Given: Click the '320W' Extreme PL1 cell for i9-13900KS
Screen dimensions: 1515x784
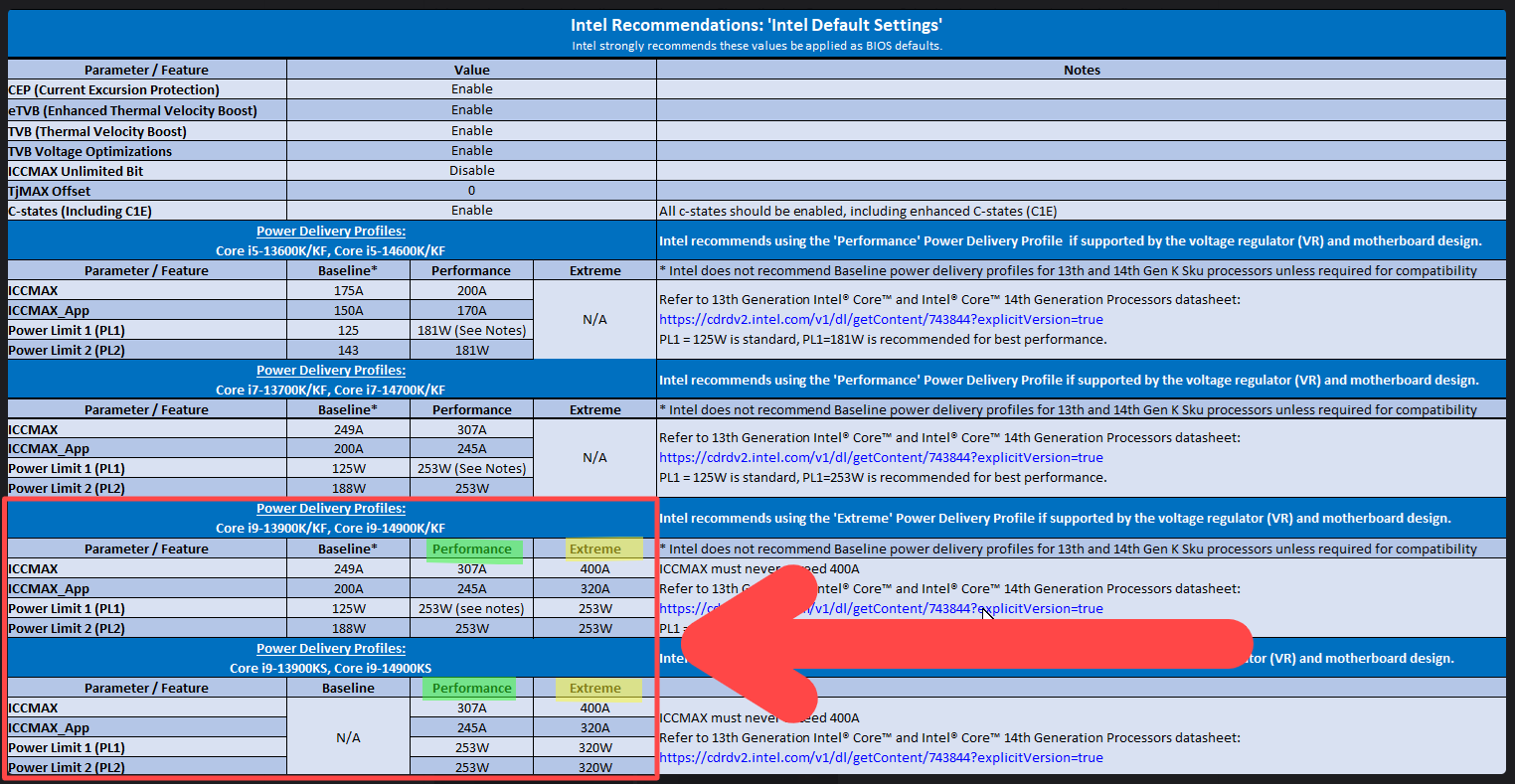Looking at the screenshot, I should tap(594, 747).
